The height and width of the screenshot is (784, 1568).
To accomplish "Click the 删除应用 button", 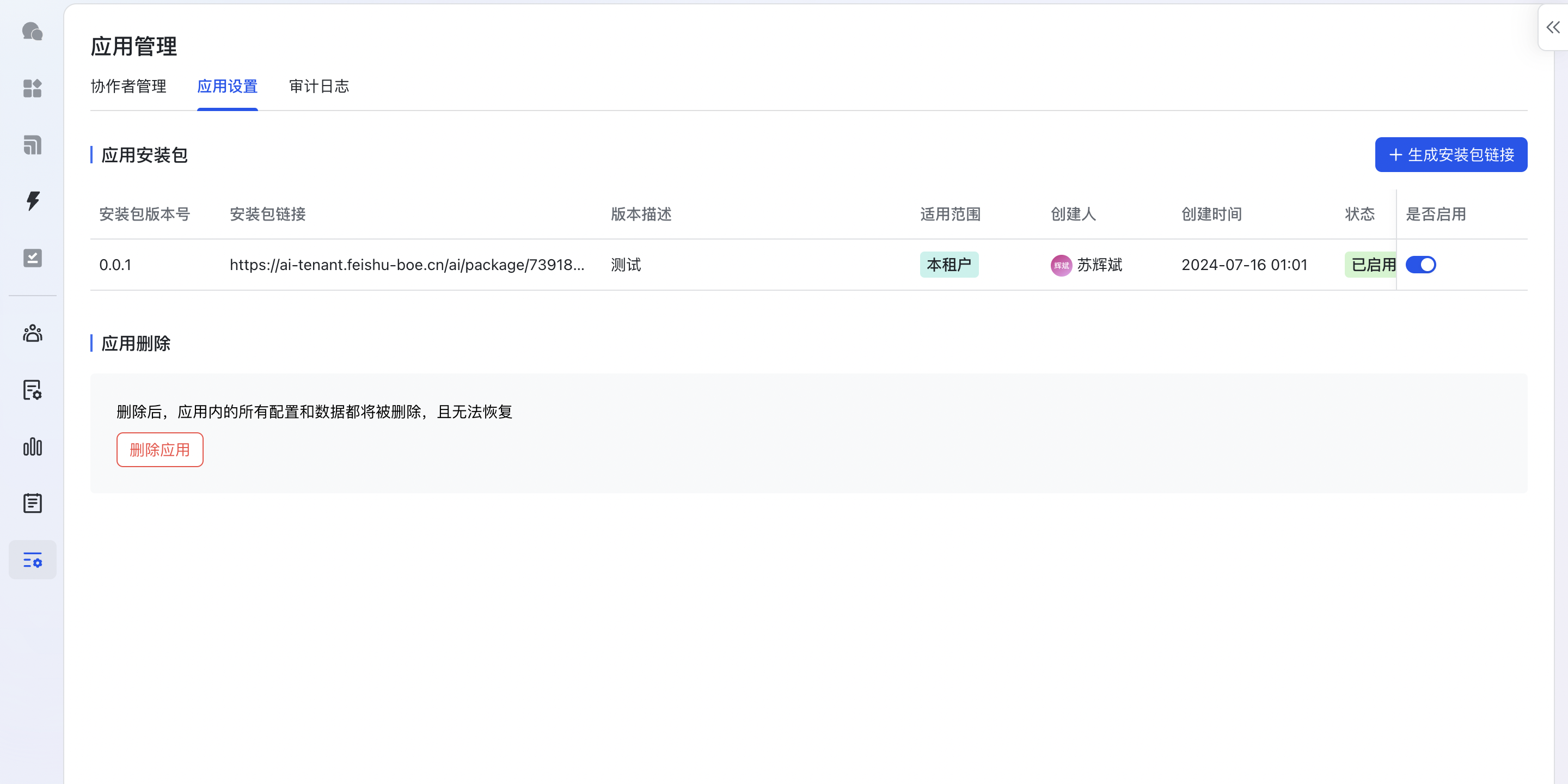I will coord(160,450).
